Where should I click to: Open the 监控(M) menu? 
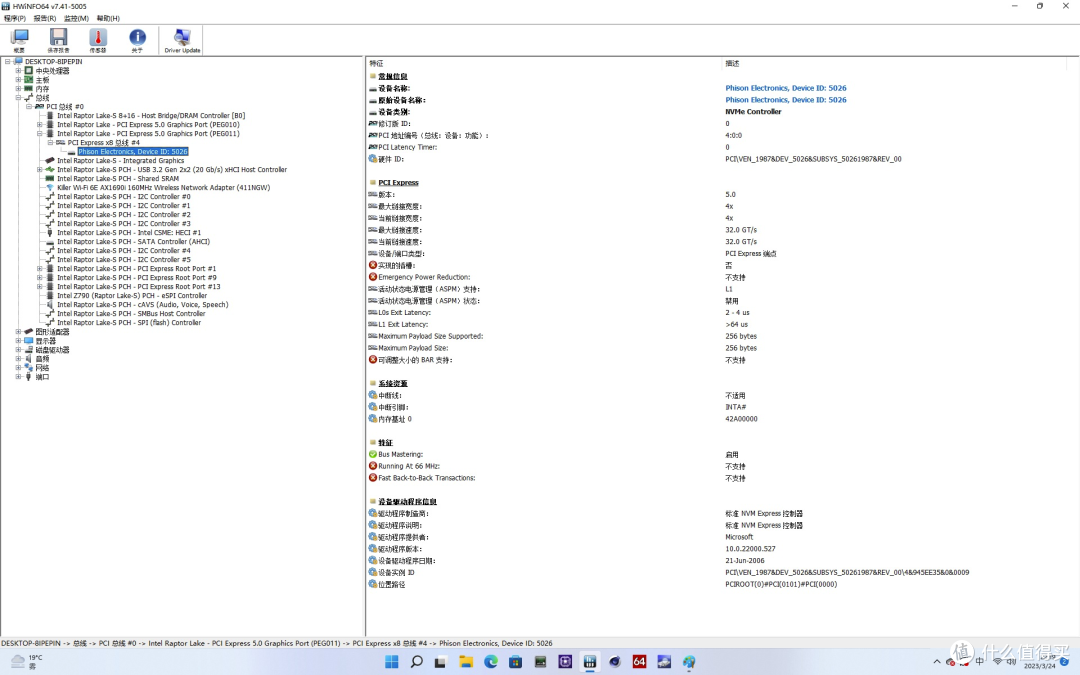(x=76, y=19)
